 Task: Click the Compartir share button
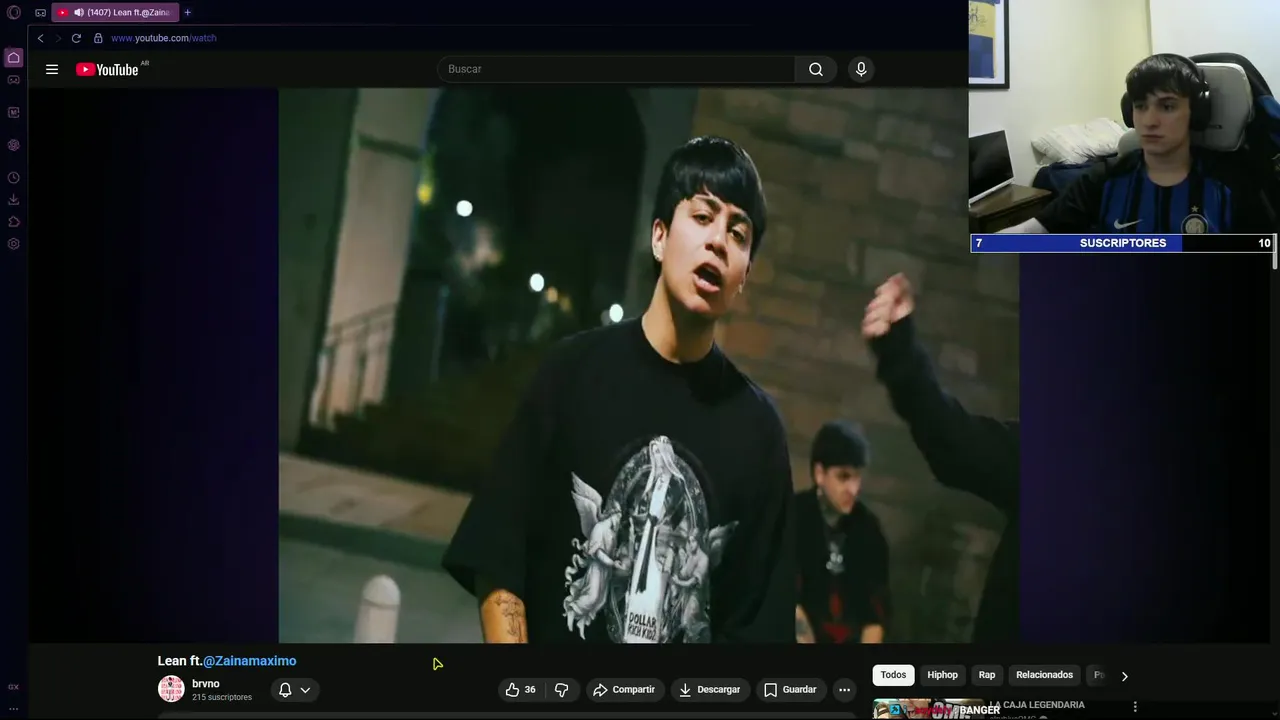[623, 690]
